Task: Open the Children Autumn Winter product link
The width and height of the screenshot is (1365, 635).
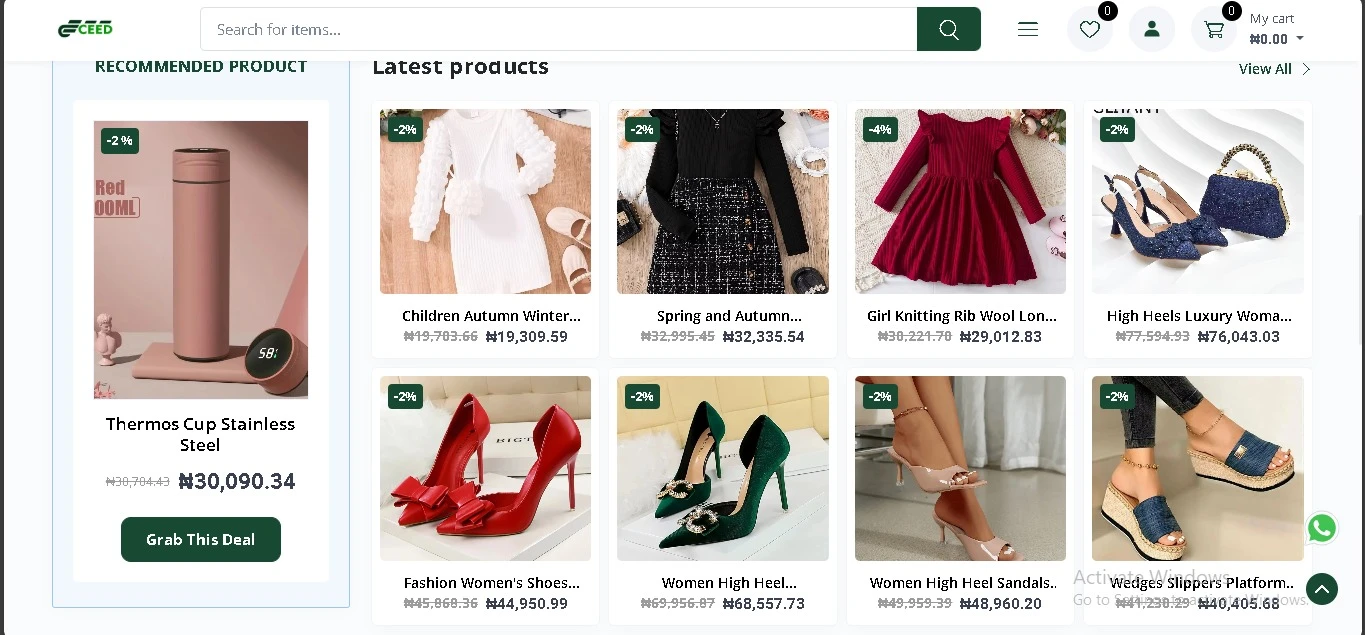Action: [x=490, y=316]
